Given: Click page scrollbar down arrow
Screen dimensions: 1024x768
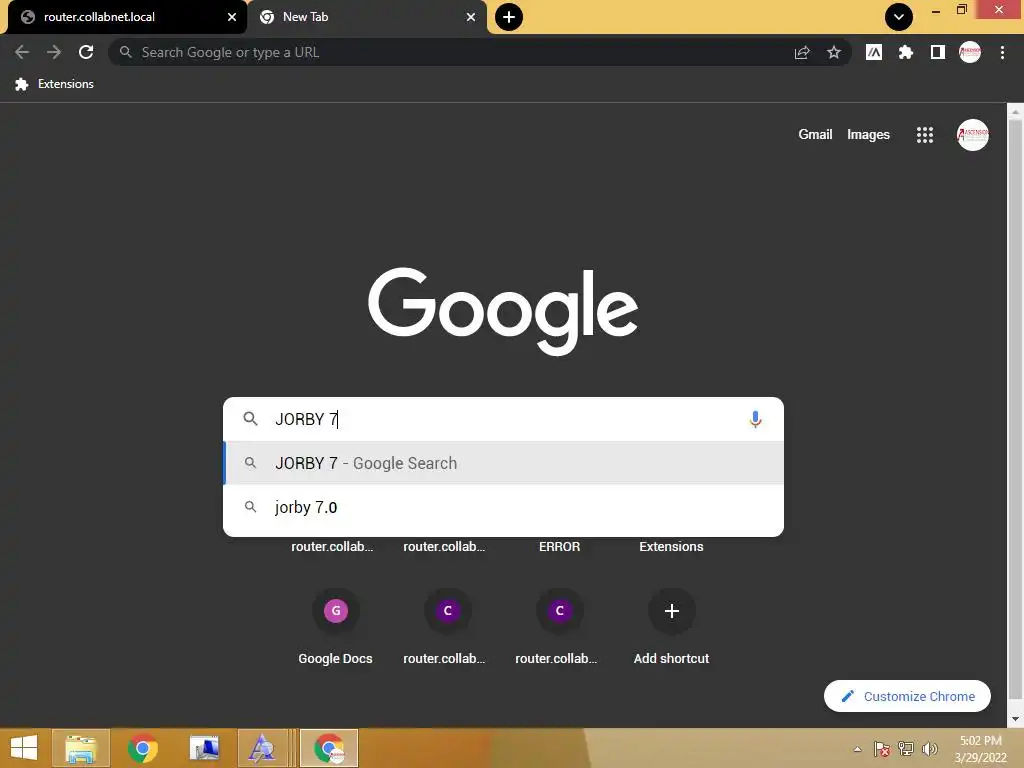Looking at the screenshot, I should click(1015, 719).
